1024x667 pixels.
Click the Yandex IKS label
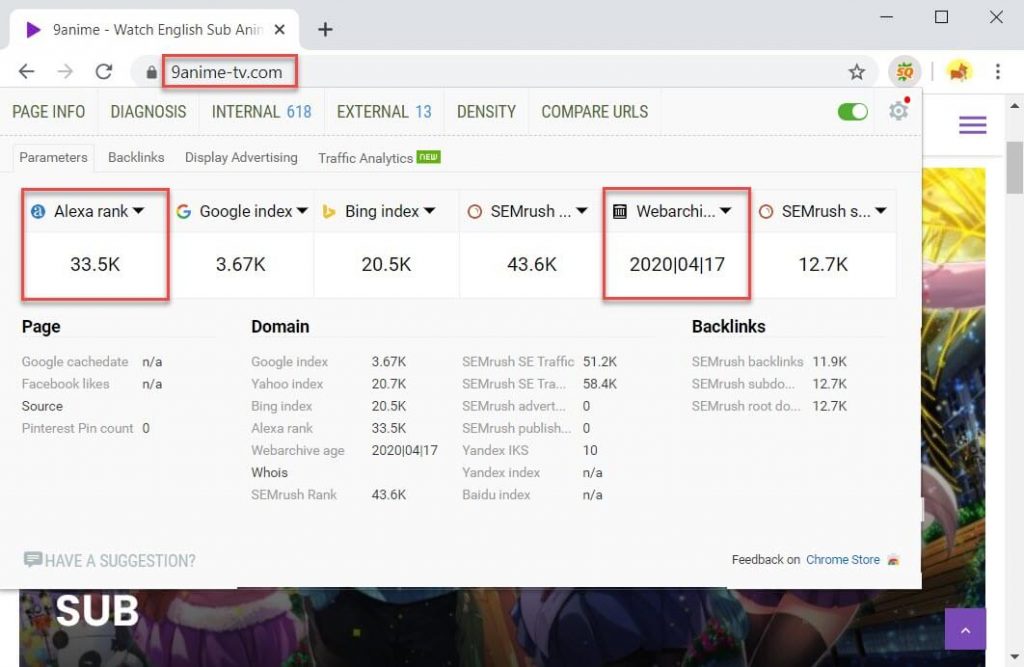pyautogui.click(x=495, y=450)
